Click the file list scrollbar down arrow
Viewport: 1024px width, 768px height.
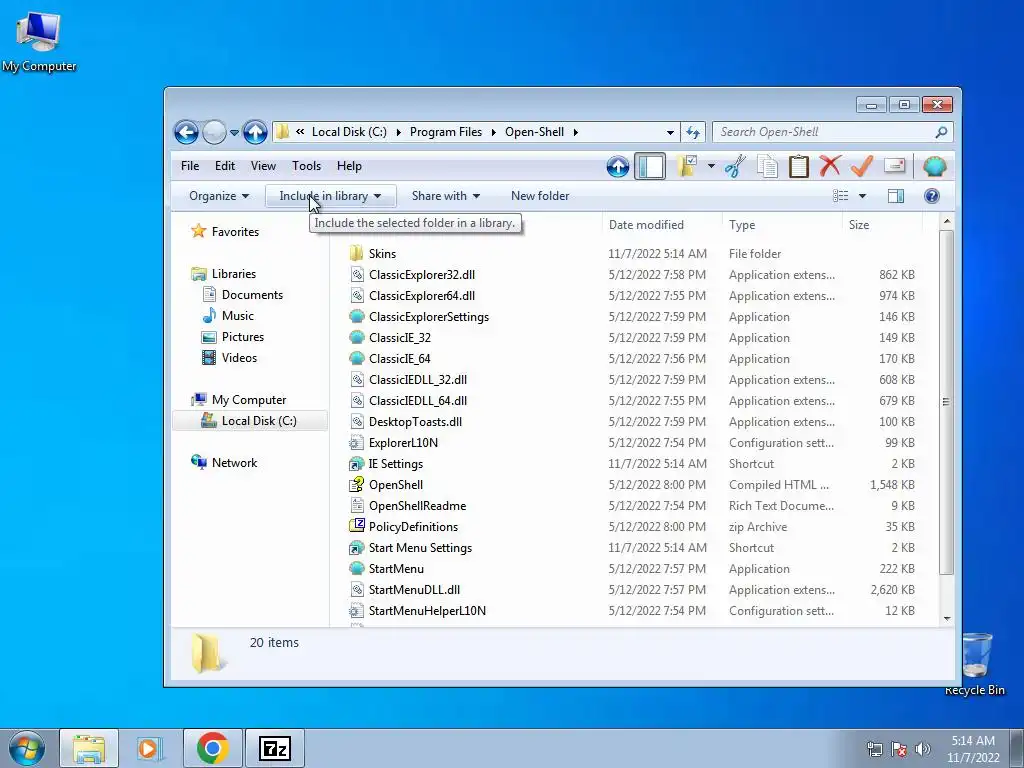(946, 618)
